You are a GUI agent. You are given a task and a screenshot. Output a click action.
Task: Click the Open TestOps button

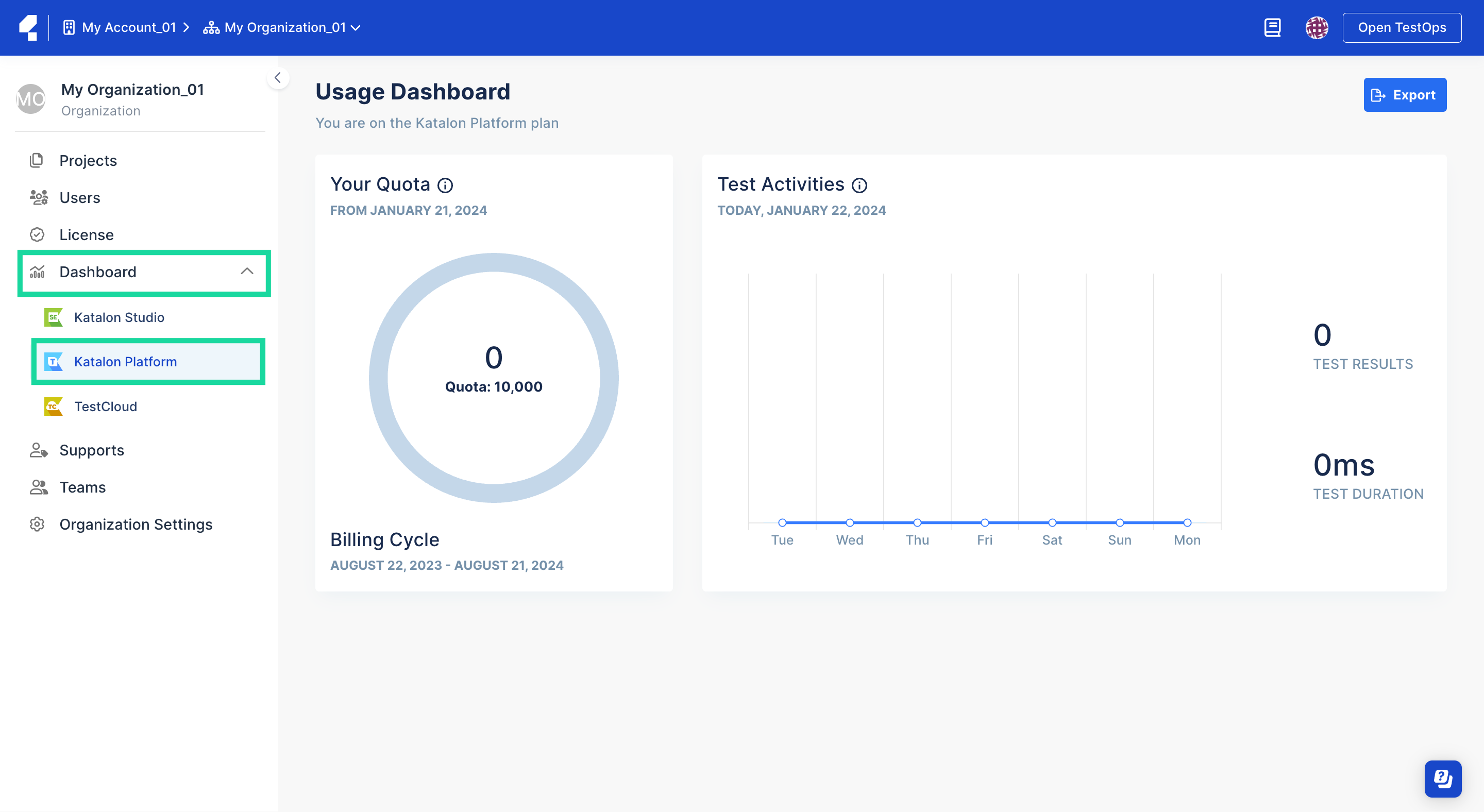coord(1402,27)
